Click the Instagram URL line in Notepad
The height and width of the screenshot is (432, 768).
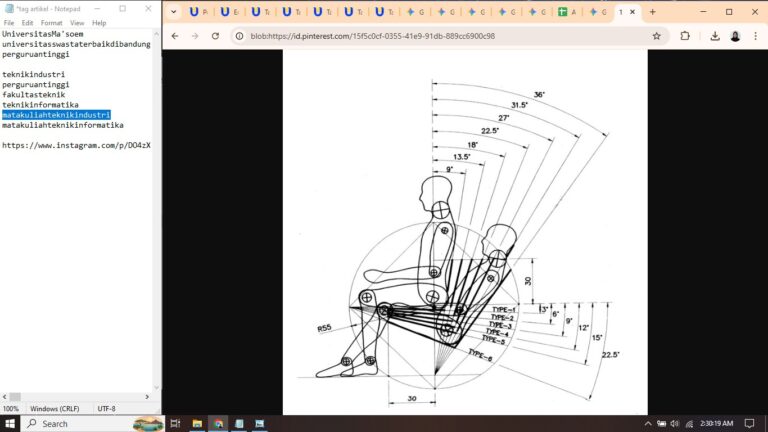click(76, 145)
